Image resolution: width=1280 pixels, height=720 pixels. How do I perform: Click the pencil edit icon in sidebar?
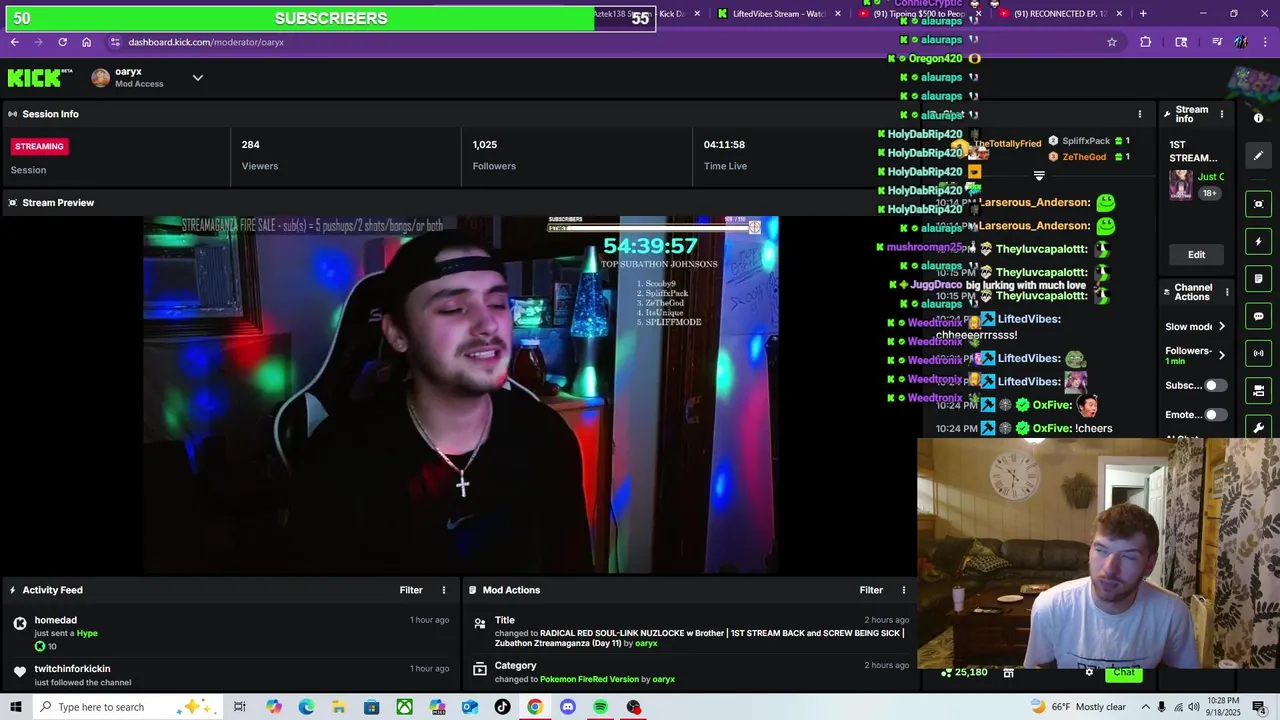coord(1258,155)
